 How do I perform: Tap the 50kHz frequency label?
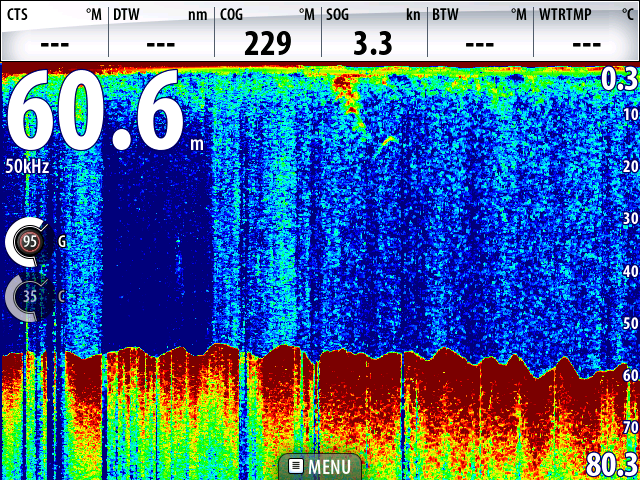(28, 165)
